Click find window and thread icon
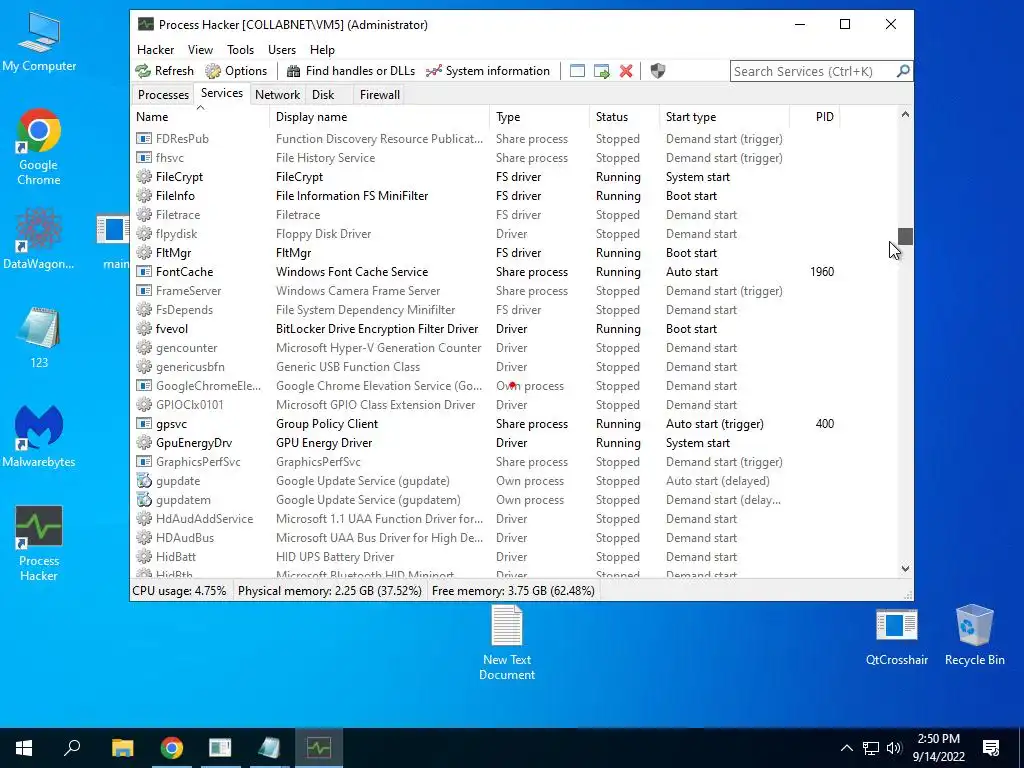Viewport: 1024px width, 768px height. 601,71
